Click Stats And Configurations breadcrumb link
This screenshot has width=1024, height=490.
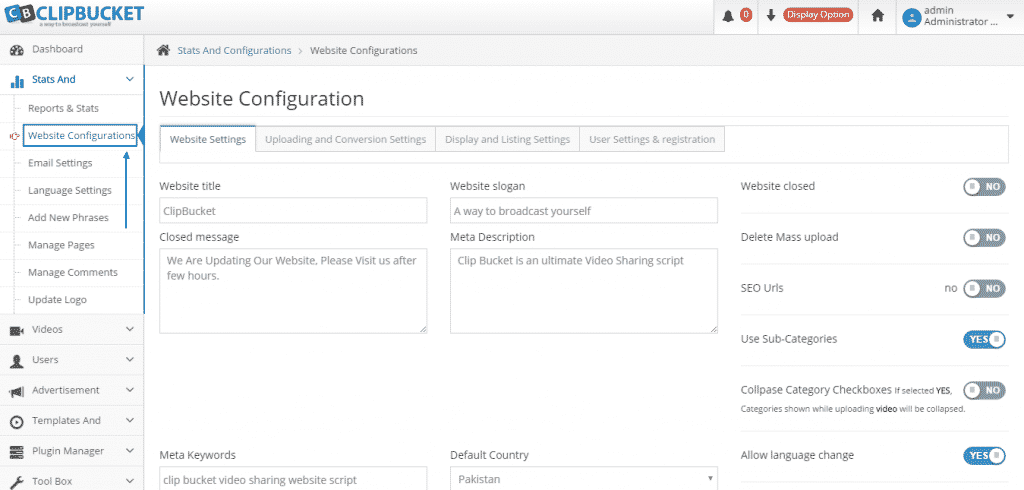click(x=234, y=50)
